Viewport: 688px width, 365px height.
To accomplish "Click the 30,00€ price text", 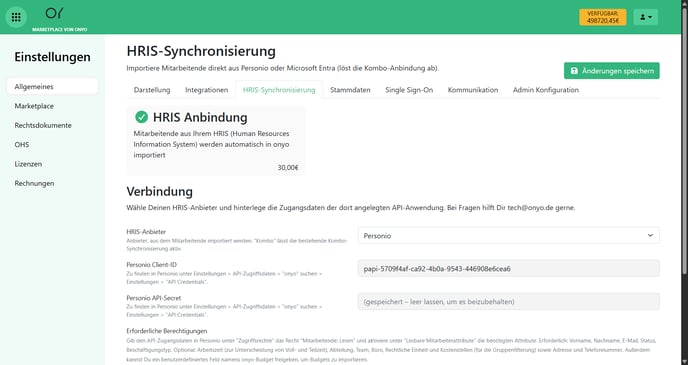I will (x=288, y=168).
